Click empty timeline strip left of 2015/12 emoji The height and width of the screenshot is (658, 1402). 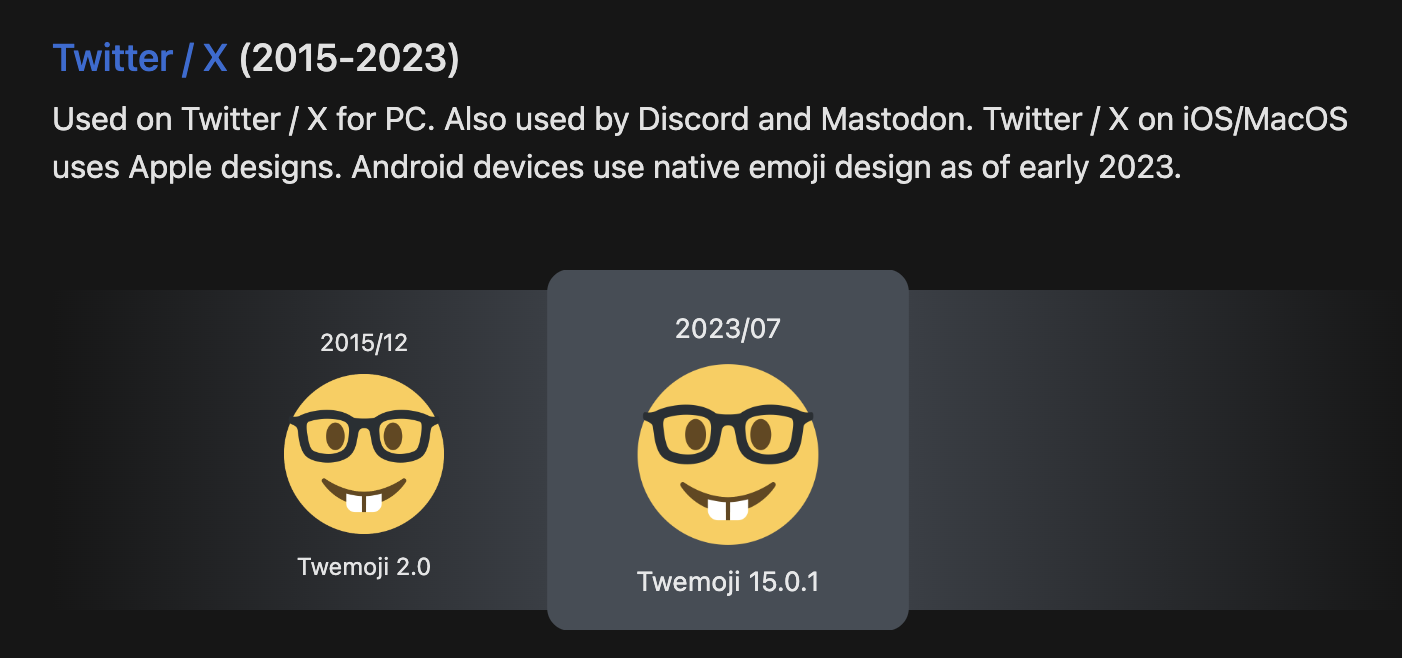(x=170, y=450)
